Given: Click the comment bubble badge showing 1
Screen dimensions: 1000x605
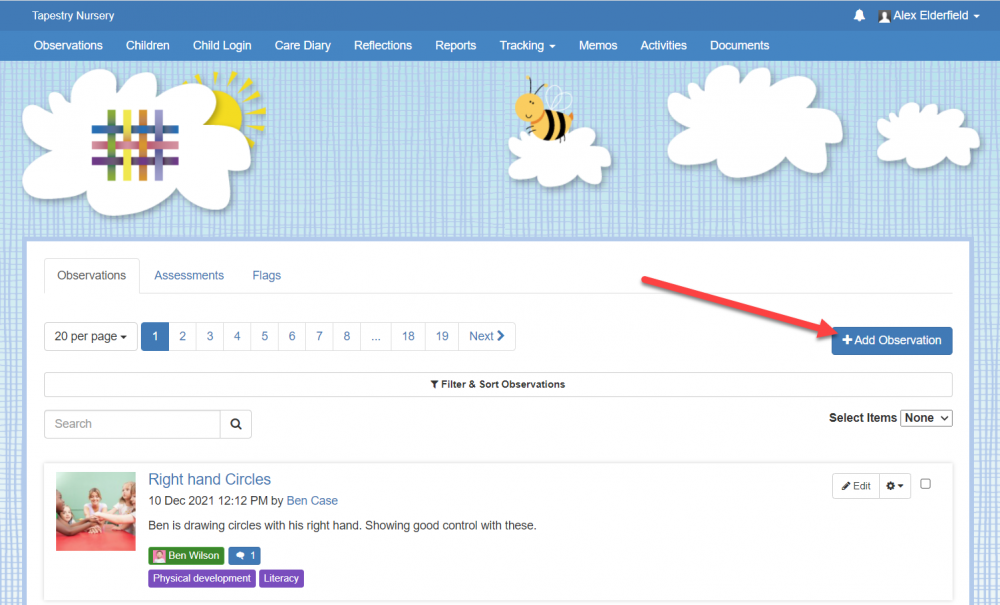Looking at the screenshot, I should pyautogui.click(x=245, y=555).
